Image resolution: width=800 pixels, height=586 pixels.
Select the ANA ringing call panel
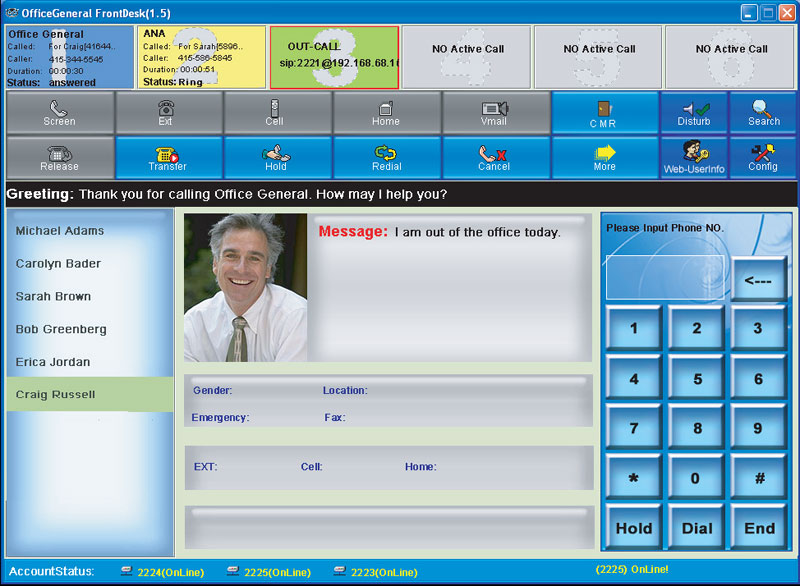[x=200, y=56]
